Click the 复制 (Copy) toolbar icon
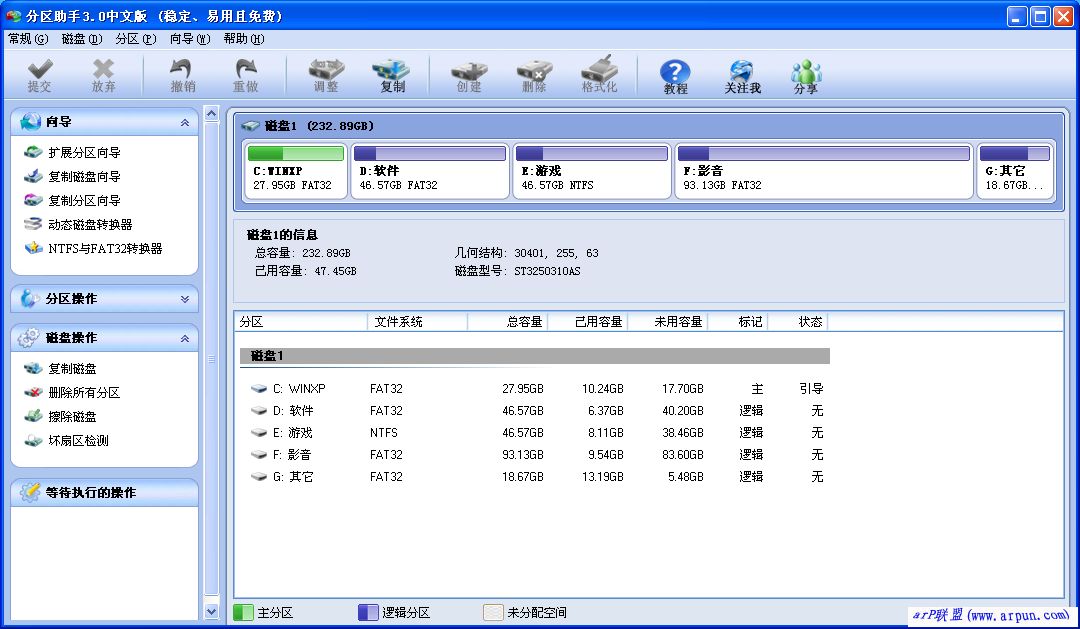The width and height of the screenshot is (1080, 629). coord(392,75)
